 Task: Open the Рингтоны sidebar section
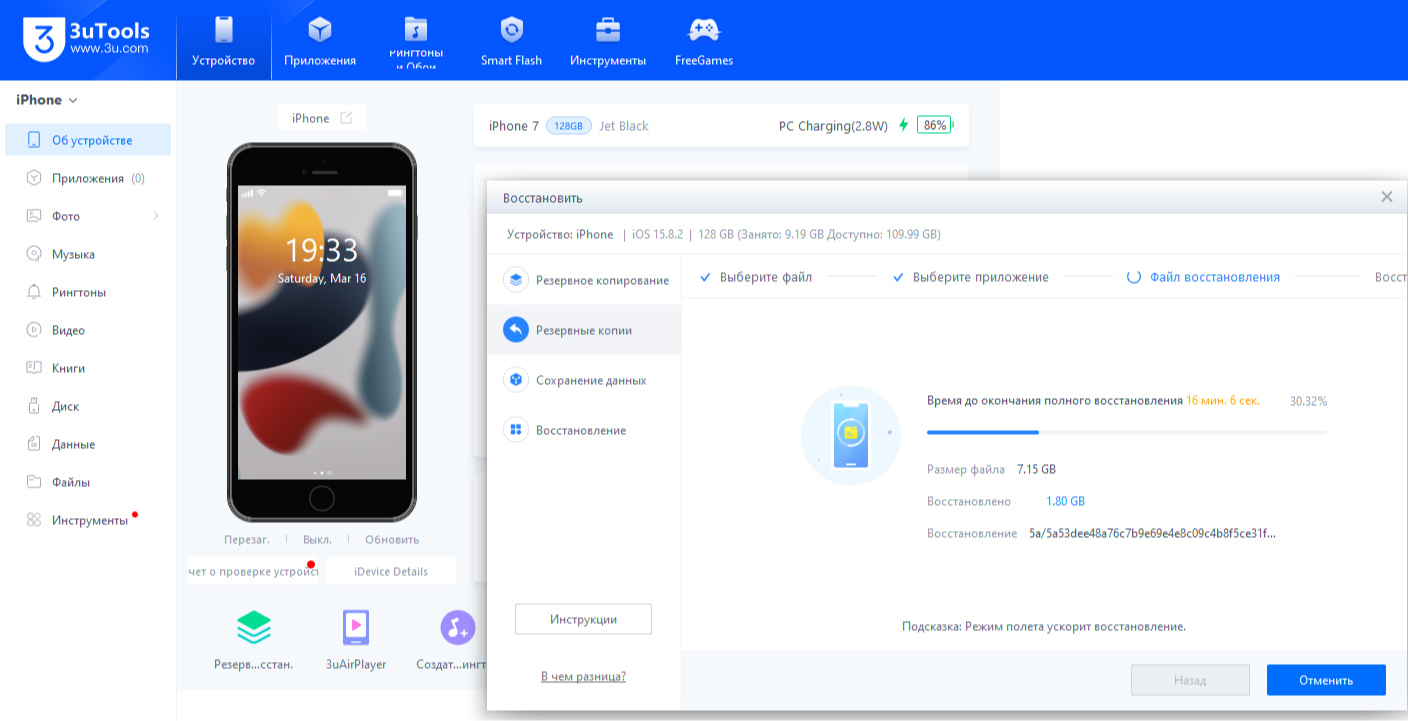tap(88, 292)
